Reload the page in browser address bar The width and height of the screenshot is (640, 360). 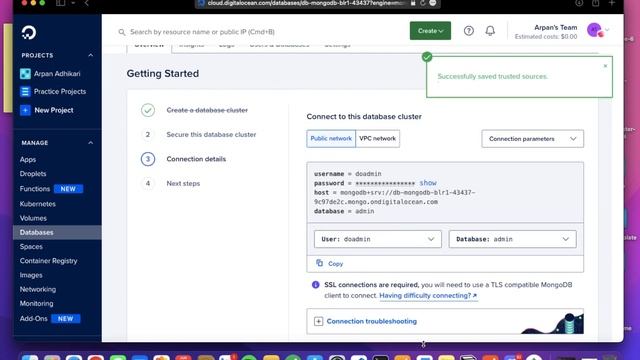pos(422,3)
